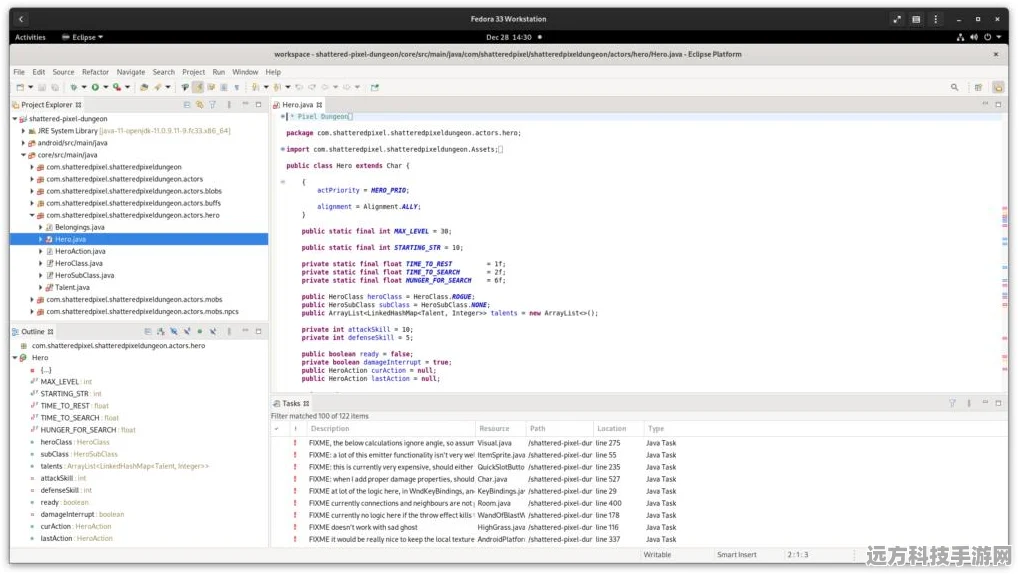Open the Source menu
The width and height of the screenshot is (1018, 574).
pyautogui.click(x=63, y=72)
